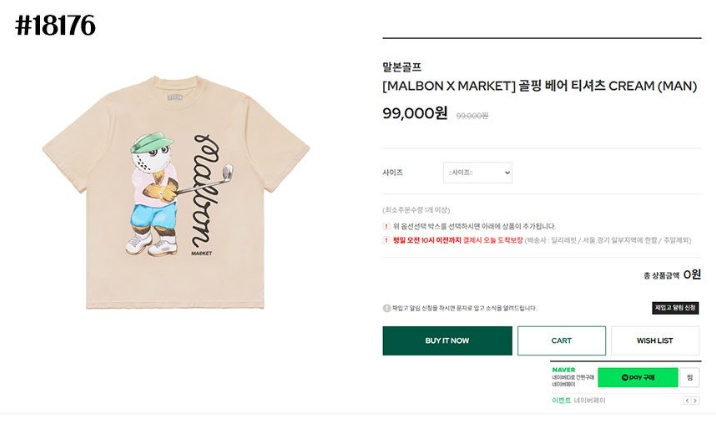Add the item via CART button
716x430 pixels.
(561, 341)
